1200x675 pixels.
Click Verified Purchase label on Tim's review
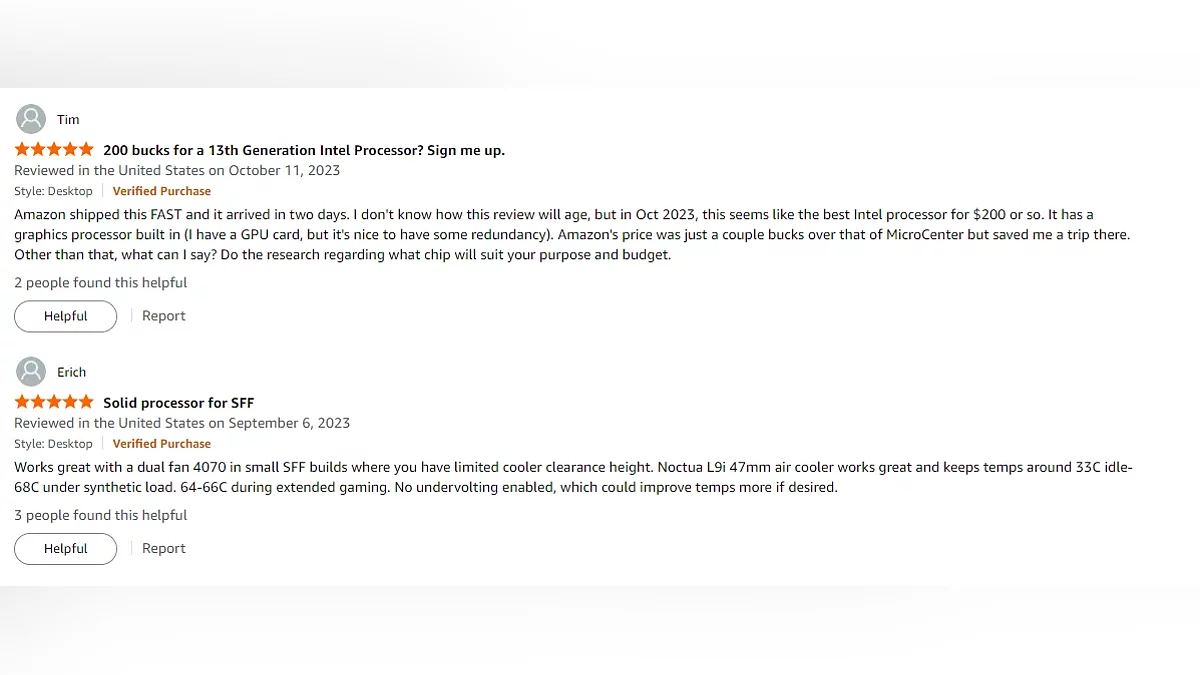click(x=162, y=191)
